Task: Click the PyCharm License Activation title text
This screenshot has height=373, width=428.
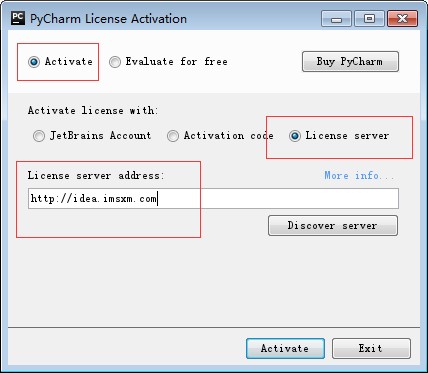Action: click(108, 19)
